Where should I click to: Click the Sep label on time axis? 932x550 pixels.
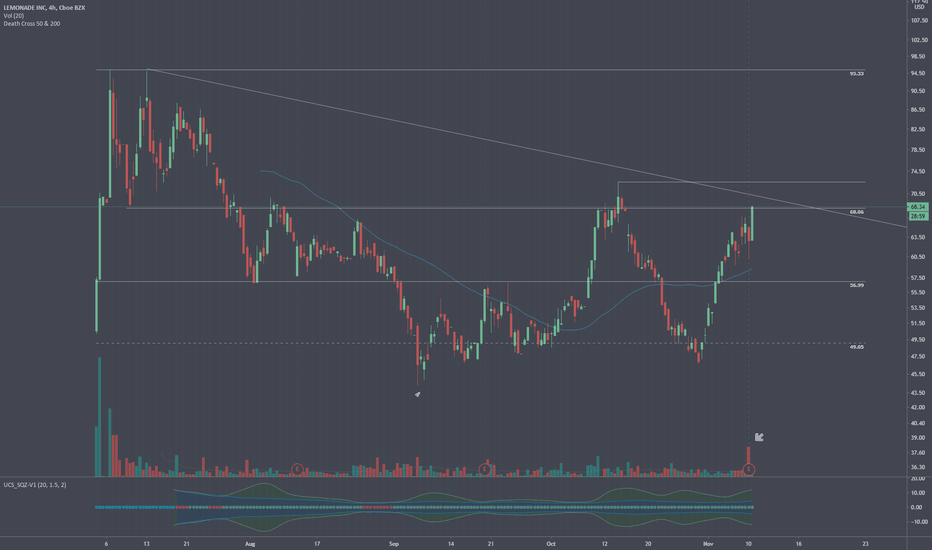[x=393, y=544]
